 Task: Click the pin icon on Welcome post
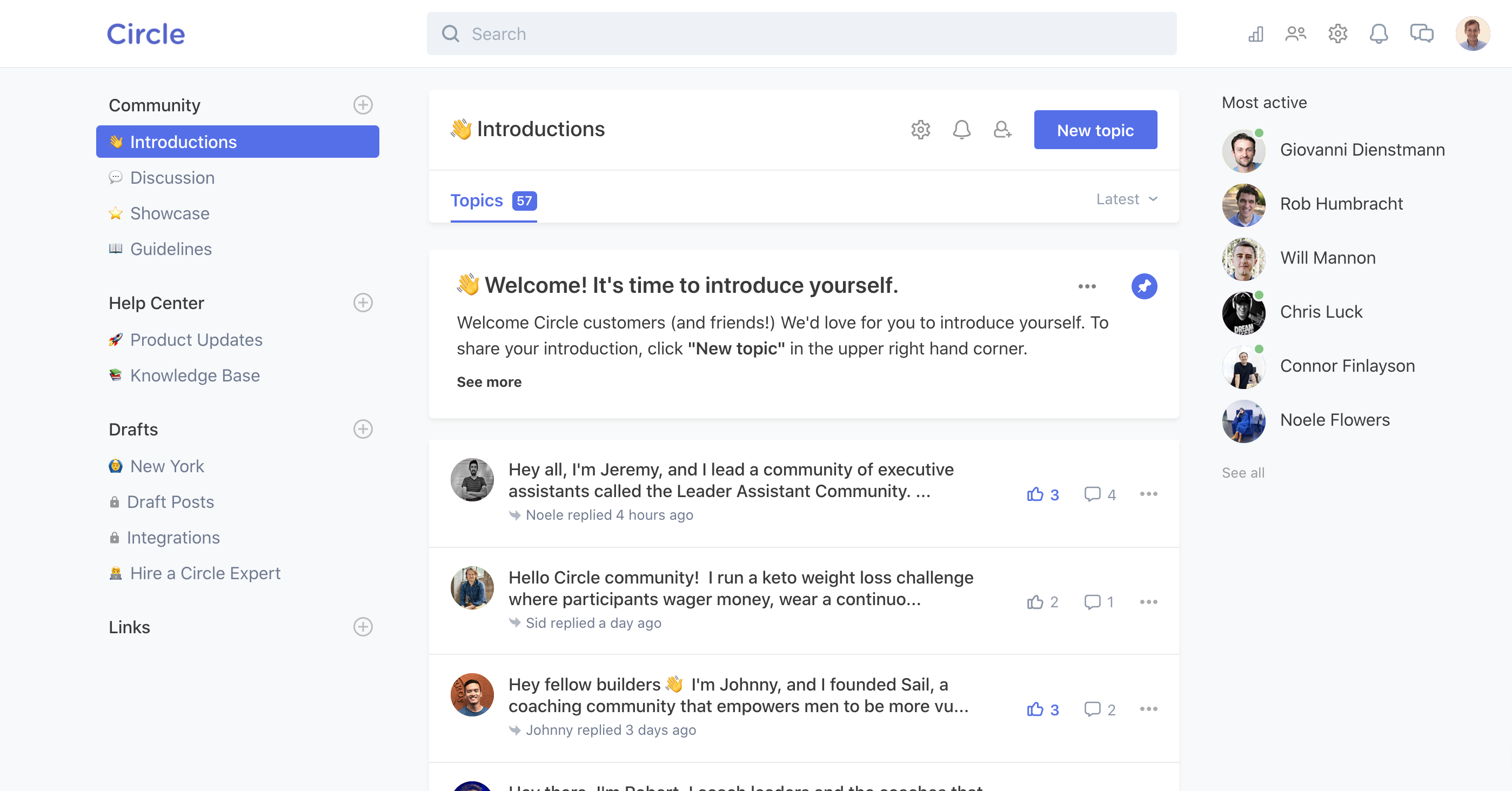click(x=1144, y=286)
